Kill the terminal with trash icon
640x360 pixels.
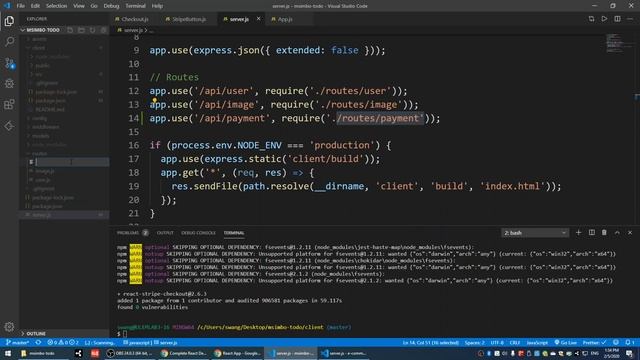[604, 232]
